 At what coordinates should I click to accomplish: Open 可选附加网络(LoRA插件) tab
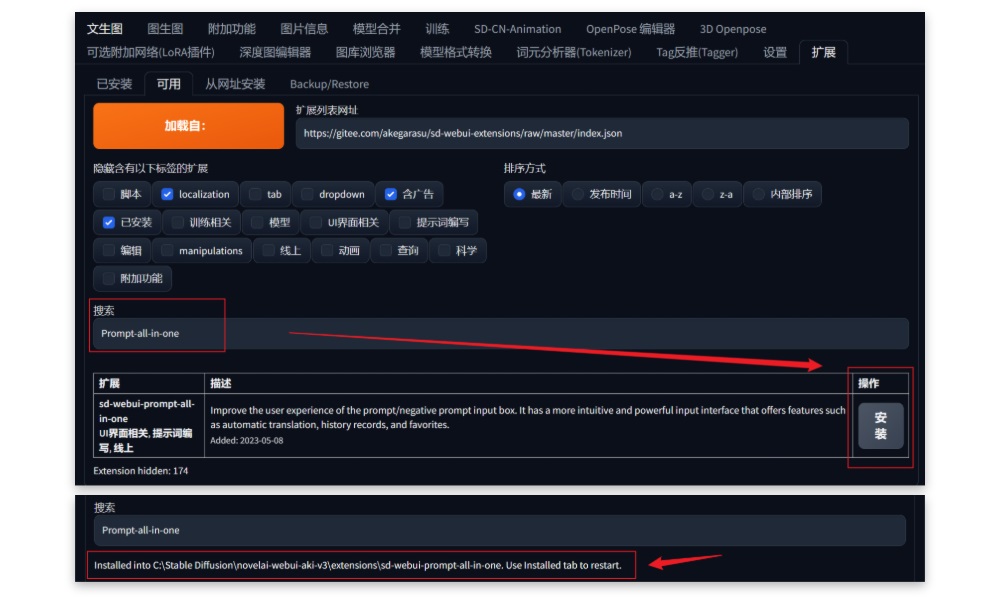[x=151, y=52]
